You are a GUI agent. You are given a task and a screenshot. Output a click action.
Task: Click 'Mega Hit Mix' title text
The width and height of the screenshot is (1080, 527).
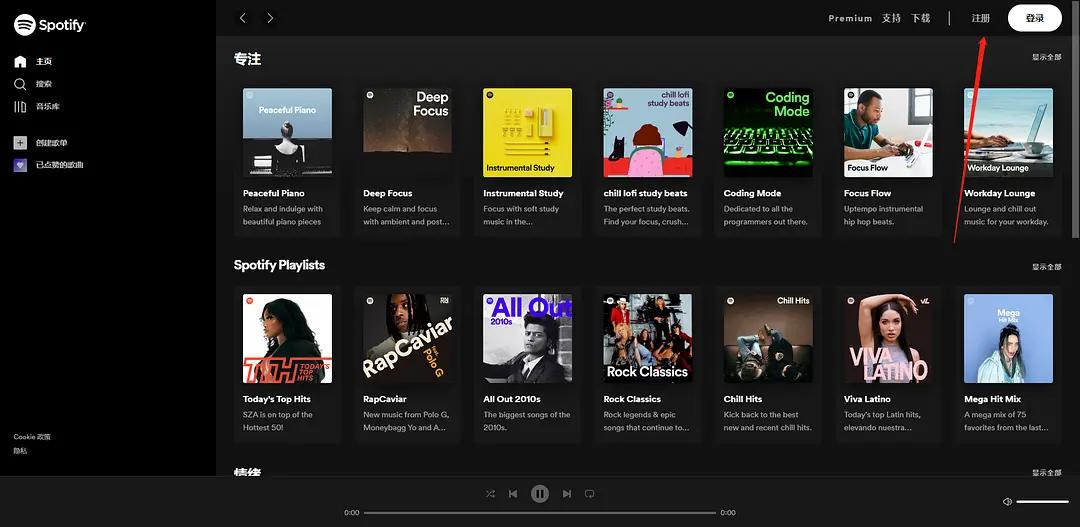pyautogui.click(x=993, y=399)
